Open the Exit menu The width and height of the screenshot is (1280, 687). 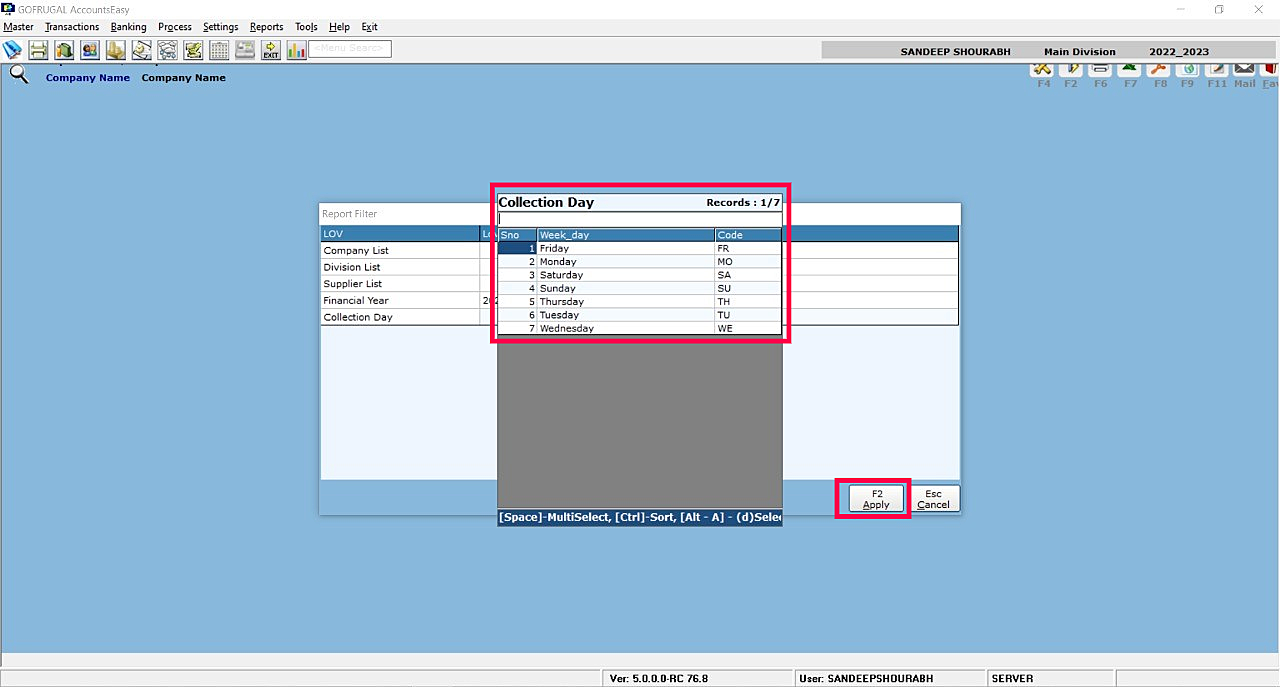tap(369, 27)
